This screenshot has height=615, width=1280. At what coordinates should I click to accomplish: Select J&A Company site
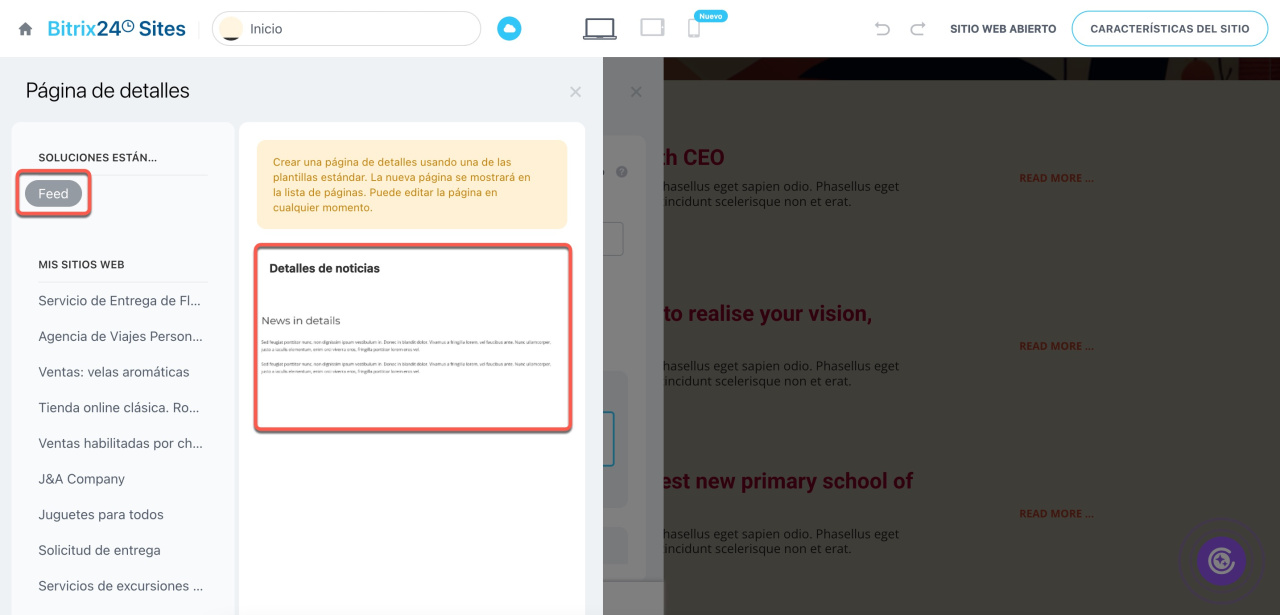(82, 479)
